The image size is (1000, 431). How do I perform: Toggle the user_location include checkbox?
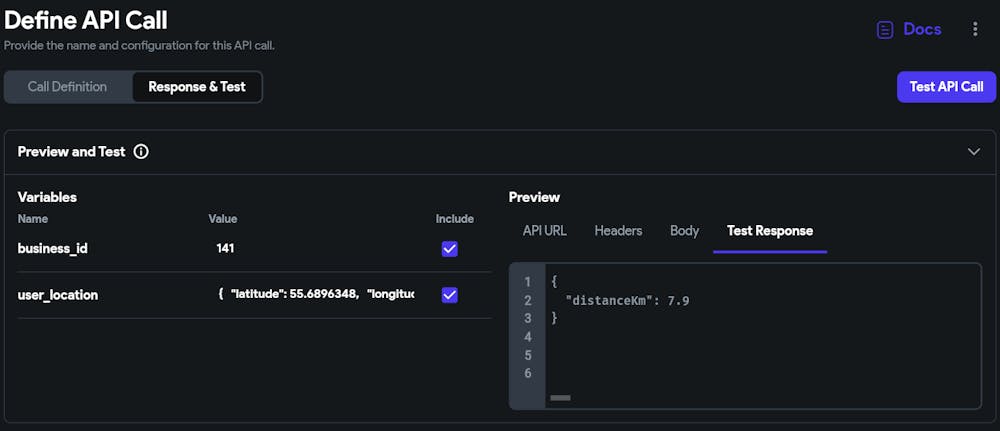tap(450, 295)
